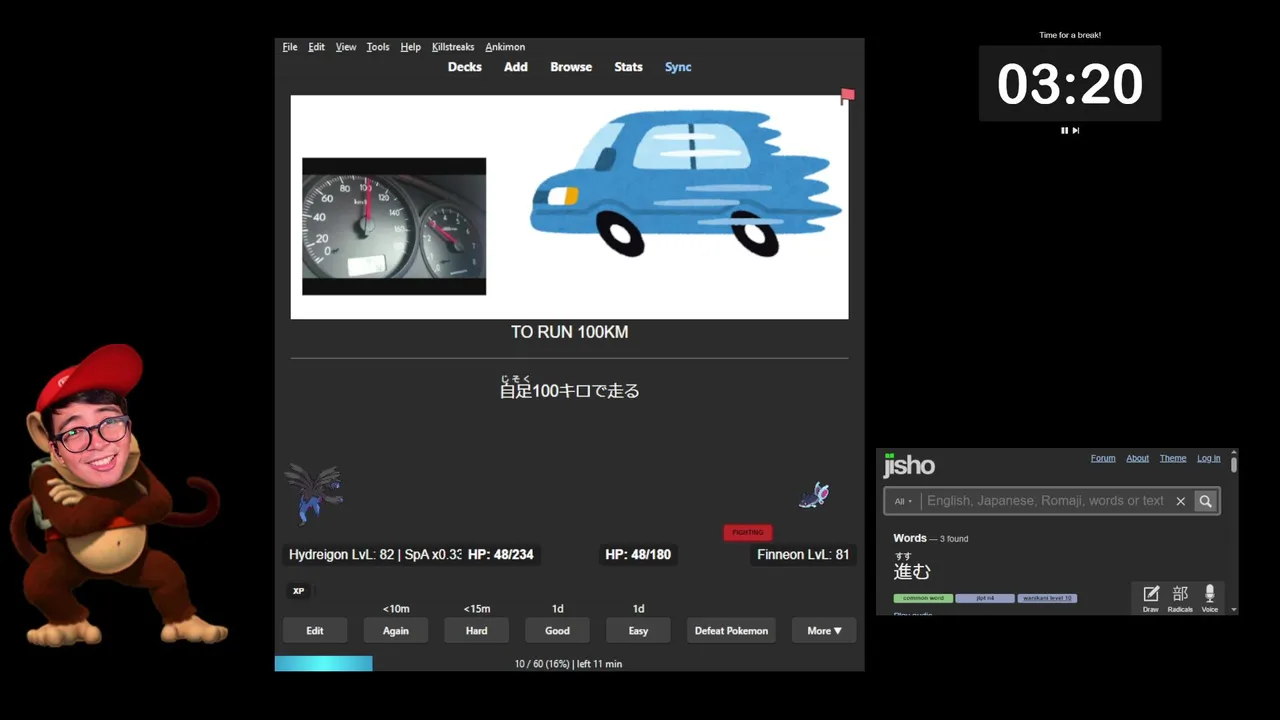
Task: Click the 03:20 countdown display
Action: click(x=1069, y=84)
